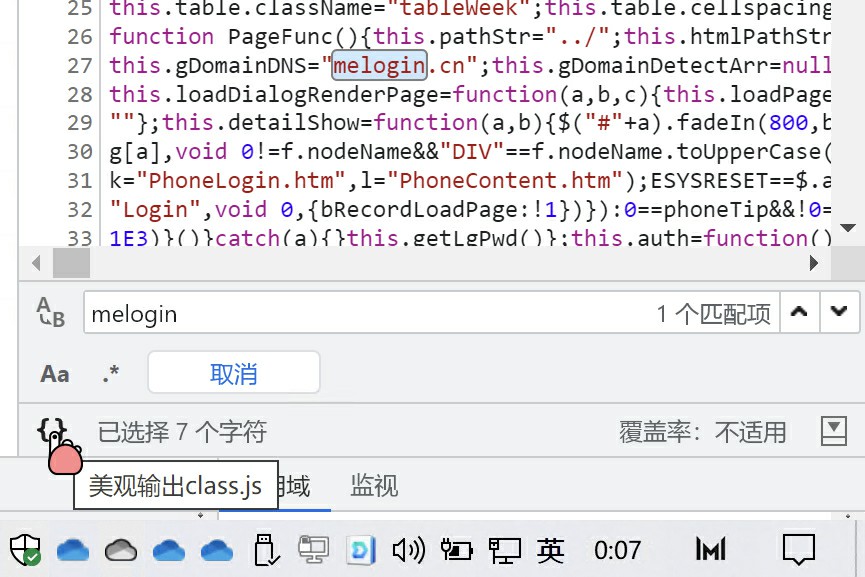Toggle regular expression (.*) search option

[x=111, y=374]
